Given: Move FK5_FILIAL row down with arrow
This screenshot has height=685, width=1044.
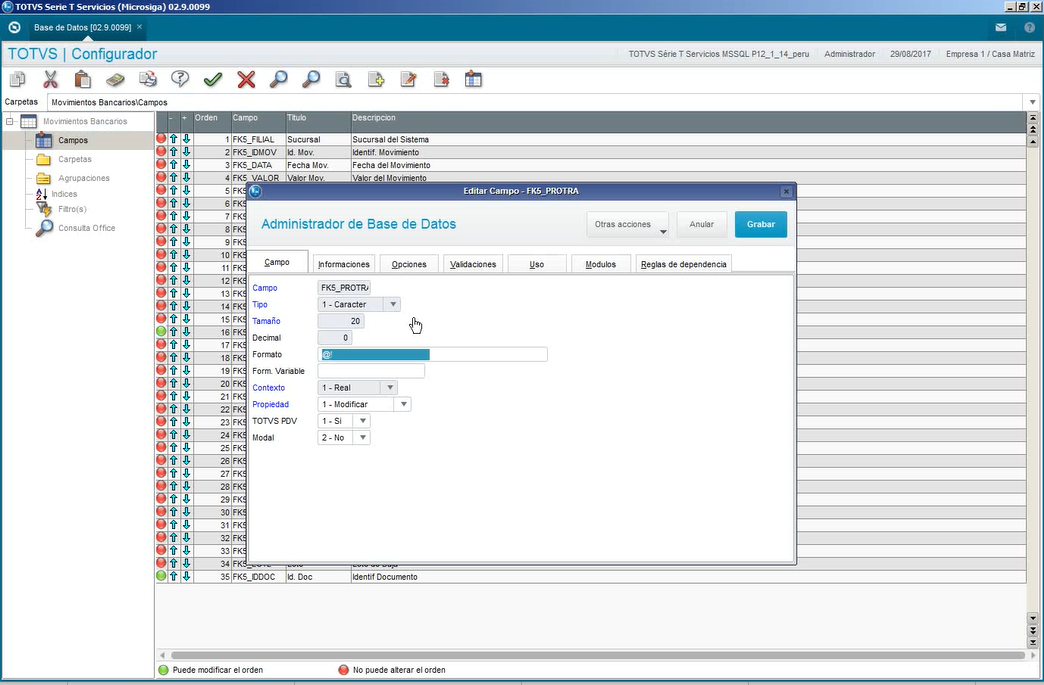Looking at the screenshot, I should click(186, 139).
